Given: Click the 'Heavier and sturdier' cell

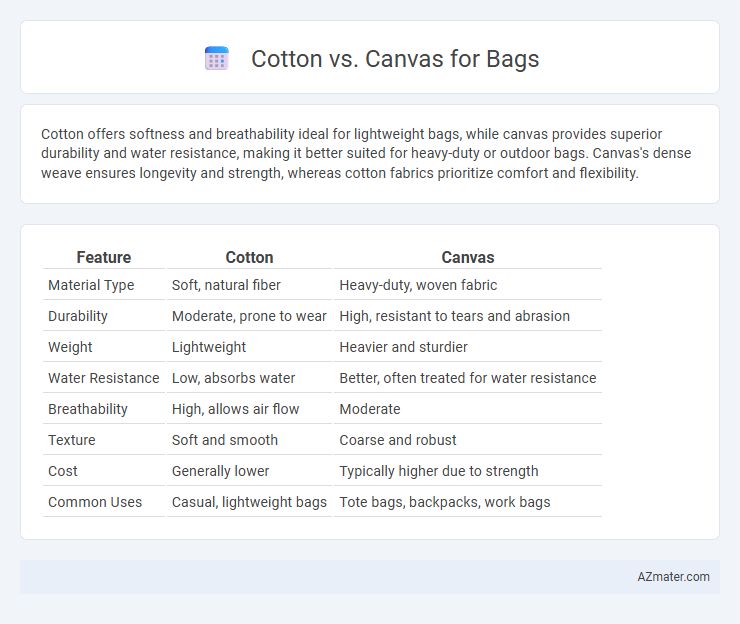Looking at the screenshot, I should tap(404, 347).
